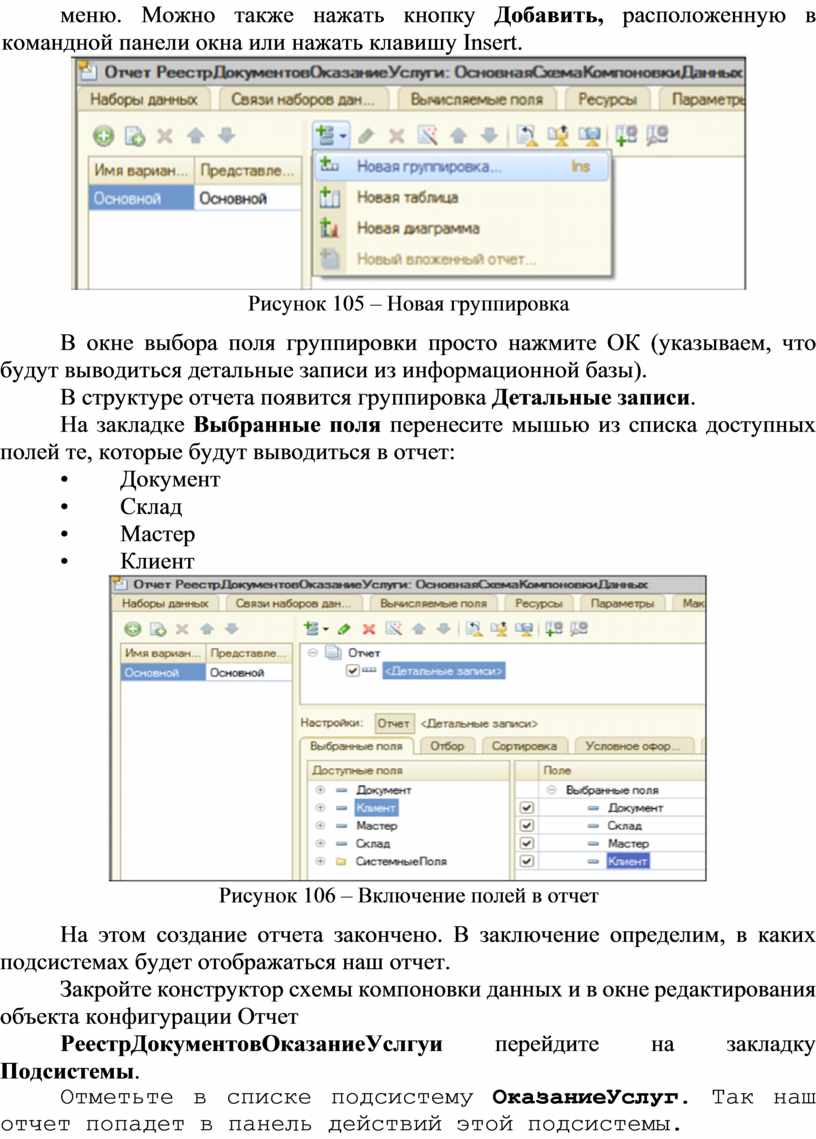The width and height of the screenshot is (816, 1139).
Task: Select Основной variant row in Figure 105
Action: (x=195, y=198)
